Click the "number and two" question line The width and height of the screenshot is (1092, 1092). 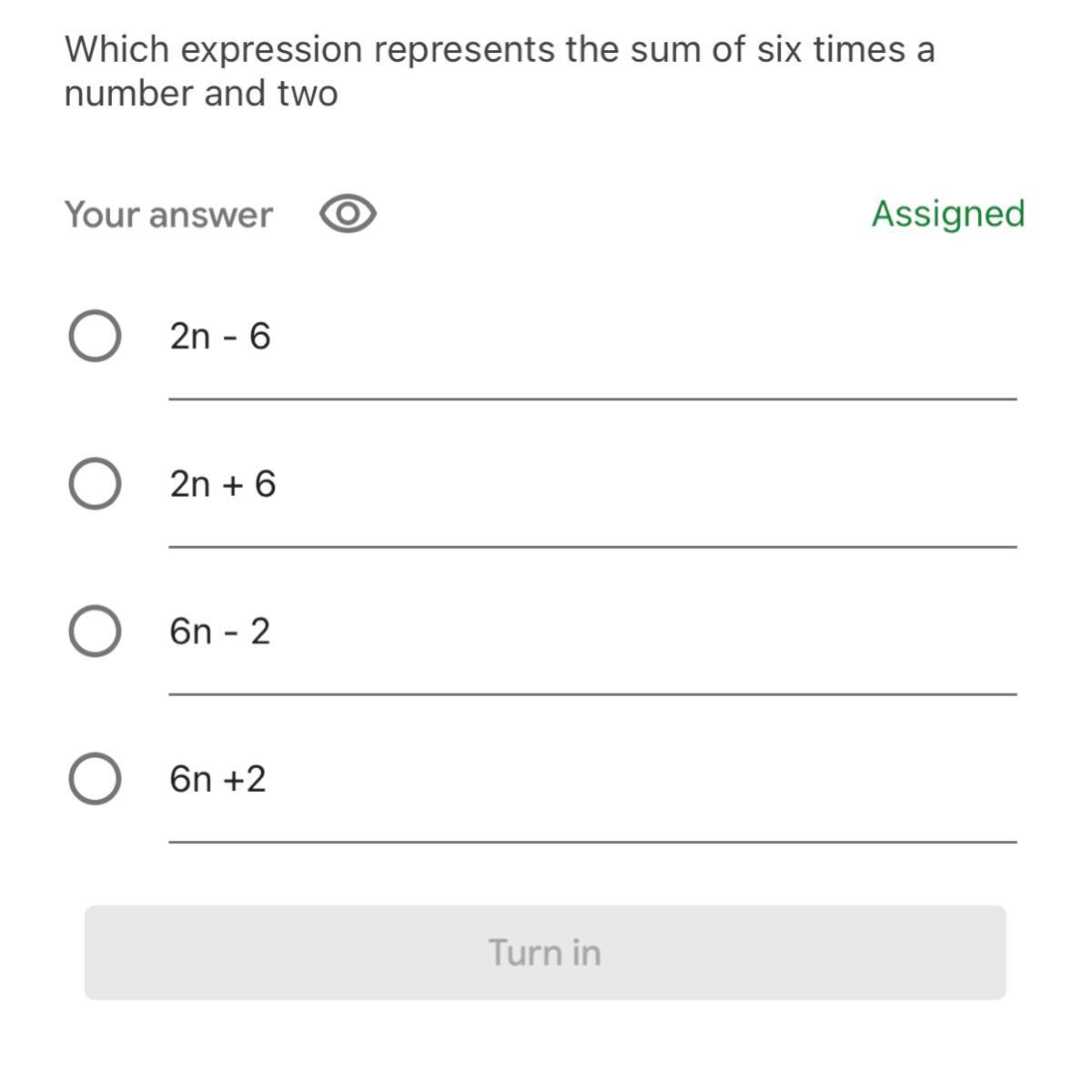coord(201,94)
